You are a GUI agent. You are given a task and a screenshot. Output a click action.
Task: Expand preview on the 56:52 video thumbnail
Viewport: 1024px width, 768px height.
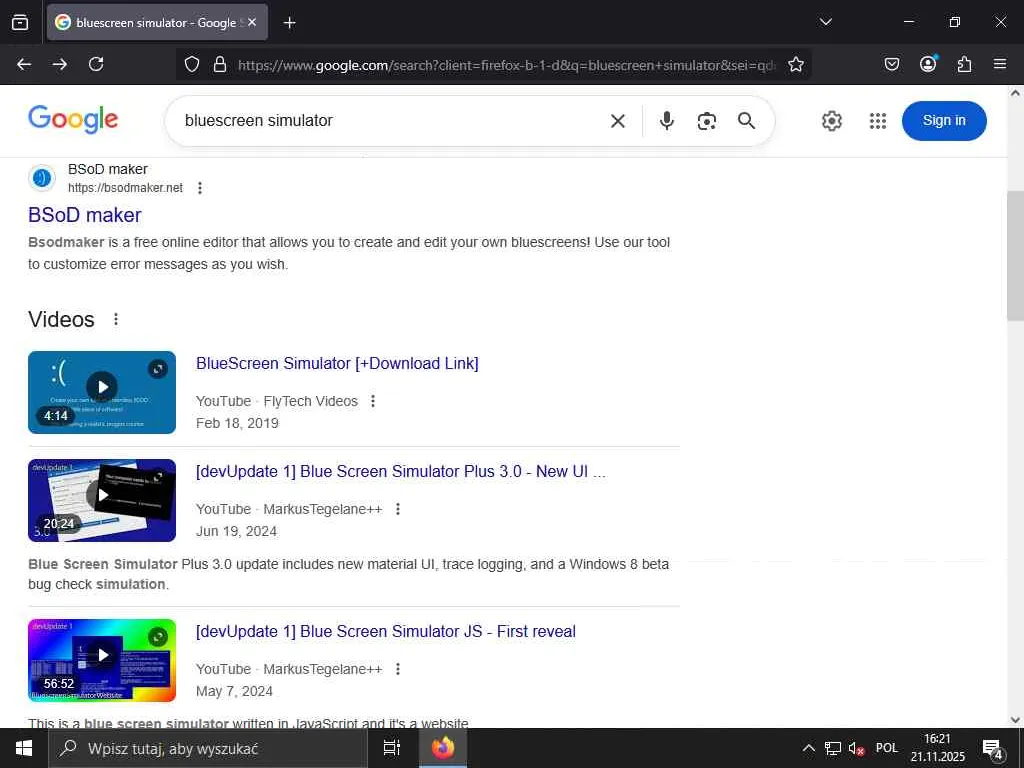click(157, 637)
